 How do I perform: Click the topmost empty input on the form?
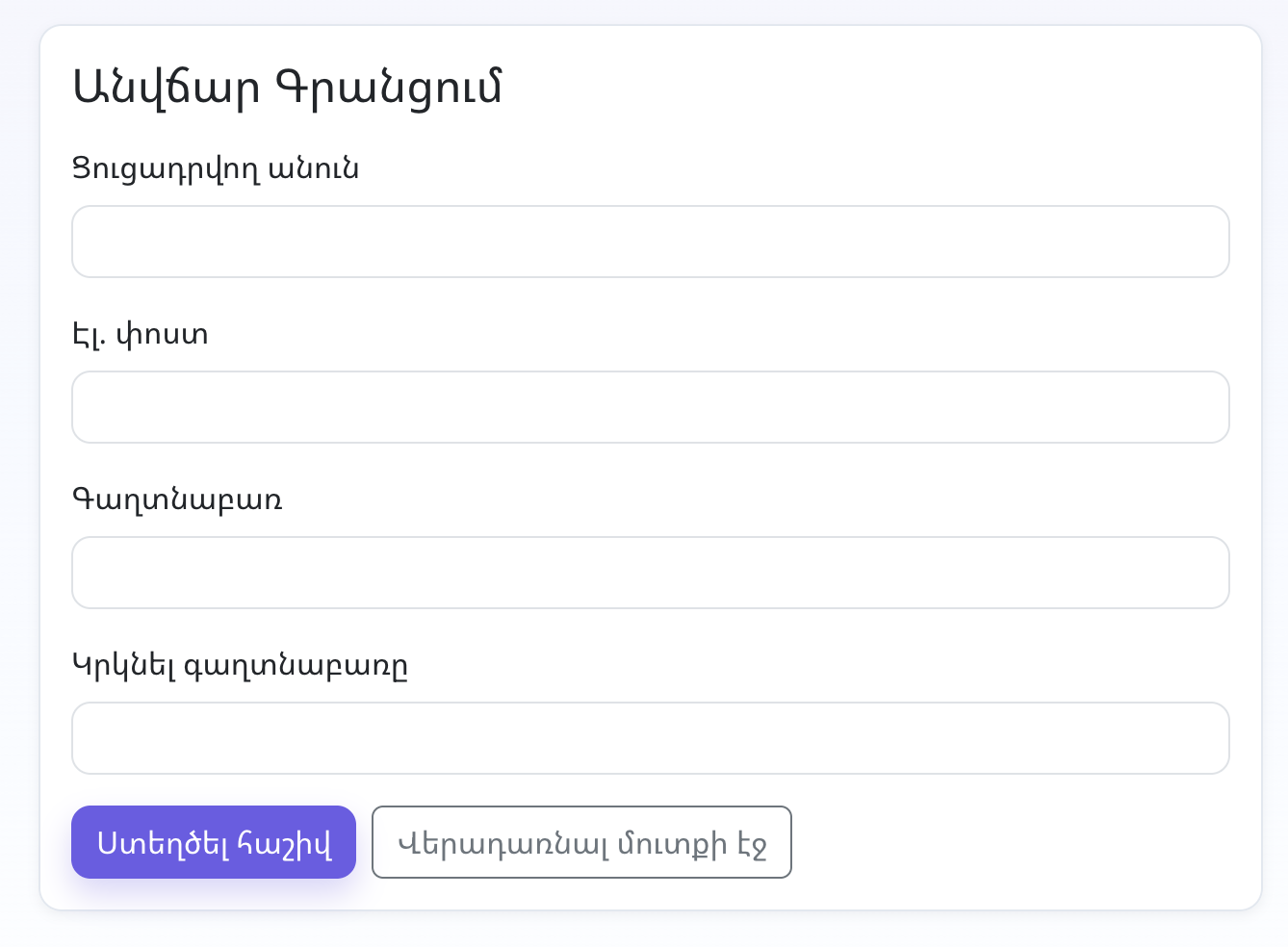point(651,242)
